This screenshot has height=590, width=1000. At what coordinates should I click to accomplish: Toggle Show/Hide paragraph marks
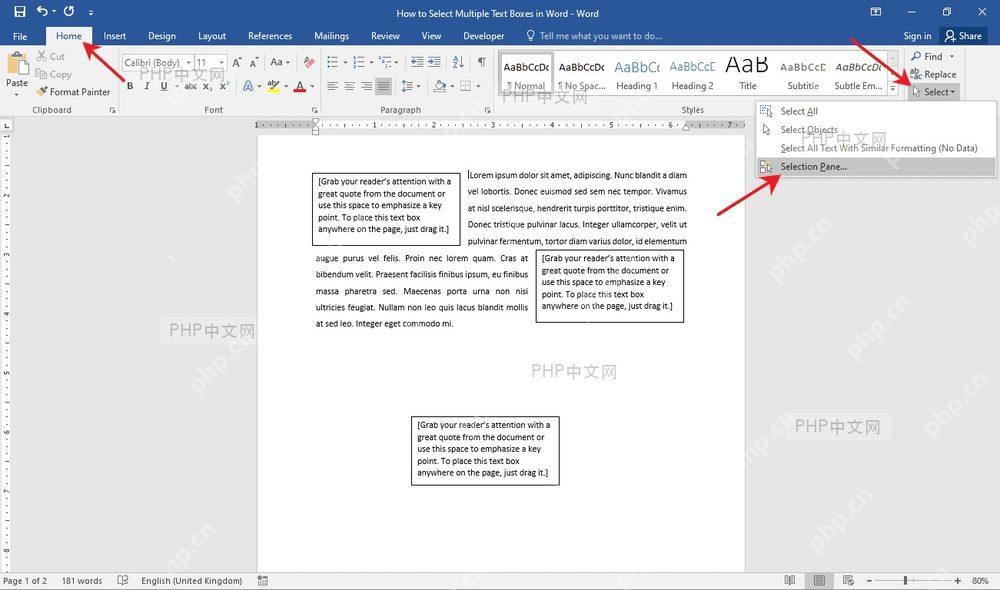click(x=482, y=63)
